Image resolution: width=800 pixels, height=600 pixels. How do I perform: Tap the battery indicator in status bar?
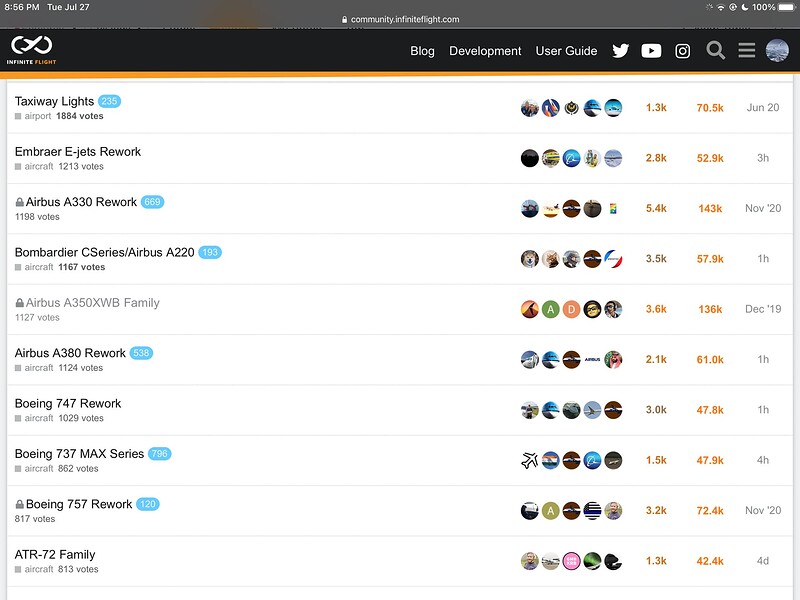point(786,7)
